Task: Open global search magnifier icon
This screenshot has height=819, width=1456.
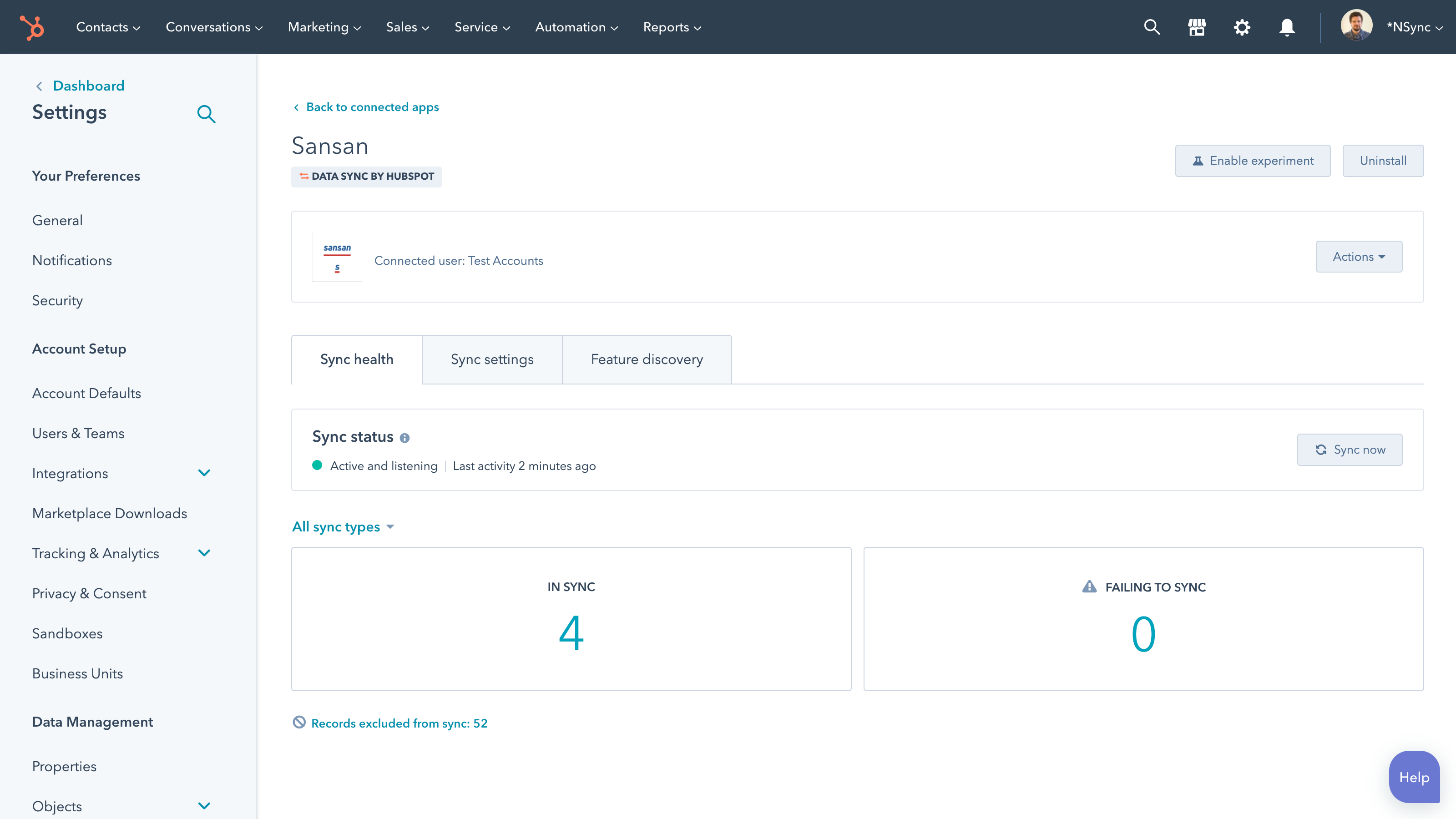Action: pyautogui.click(x=1151, y=27)
